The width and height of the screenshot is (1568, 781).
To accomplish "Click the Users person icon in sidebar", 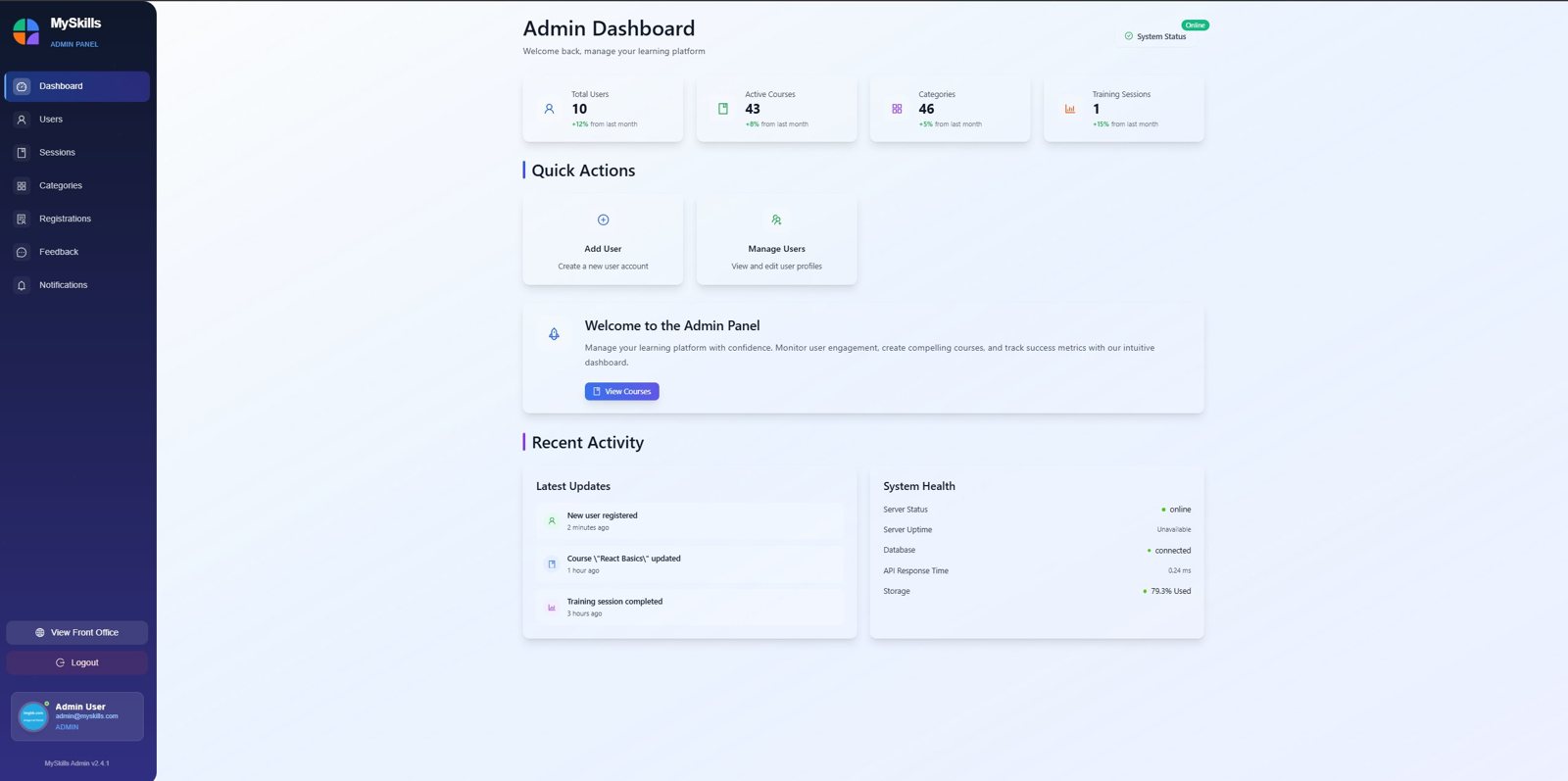I will click(x=22, y=120).
